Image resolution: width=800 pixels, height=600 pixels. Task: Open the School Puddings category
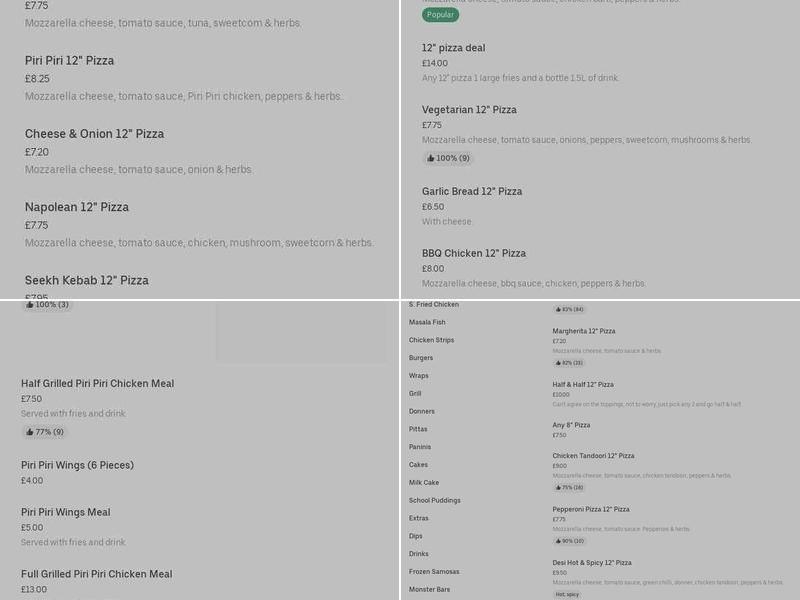pyautogui.click(x=435, y=501)
